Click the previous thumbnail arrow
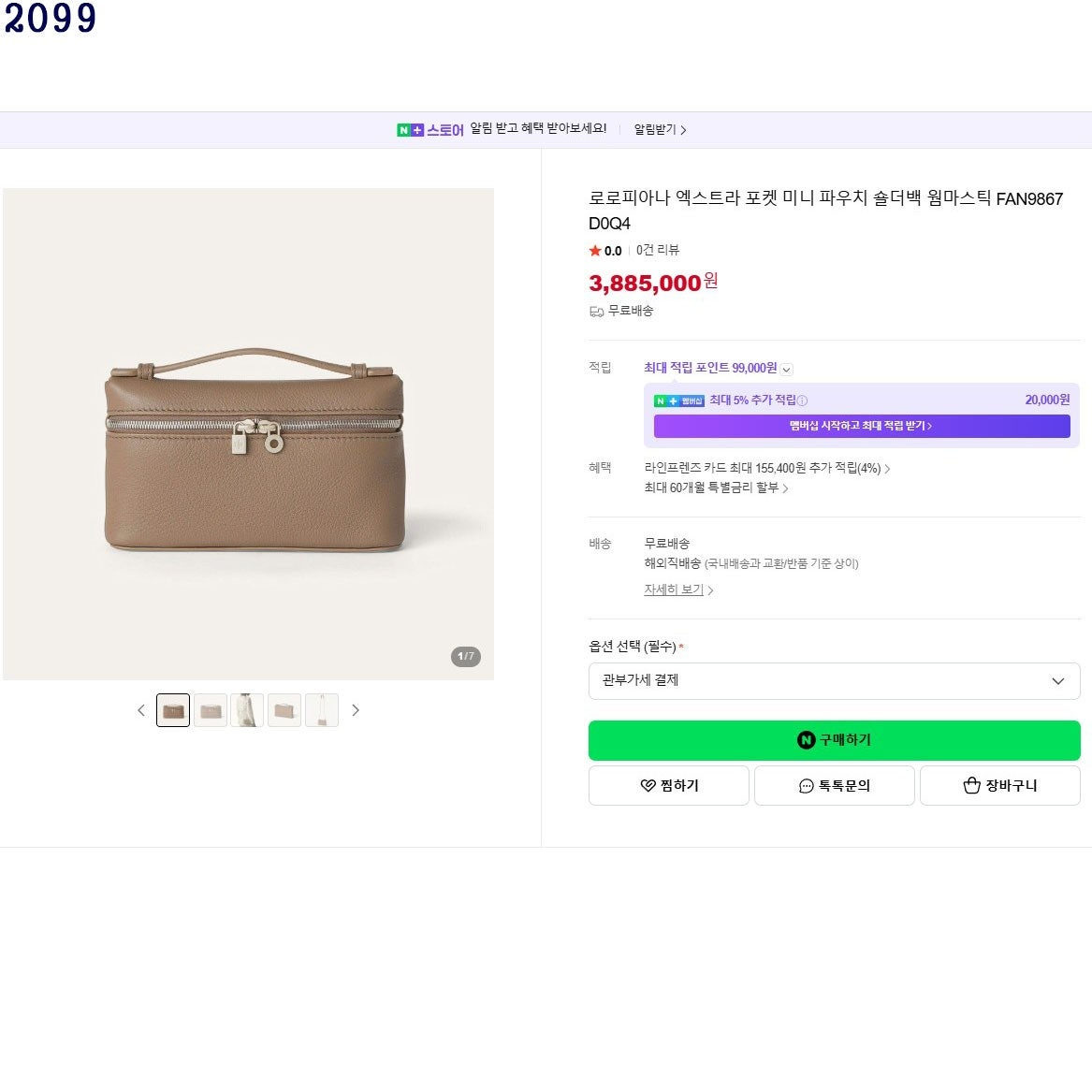Screen dimensions: 1092x1092 coord(141,710)
